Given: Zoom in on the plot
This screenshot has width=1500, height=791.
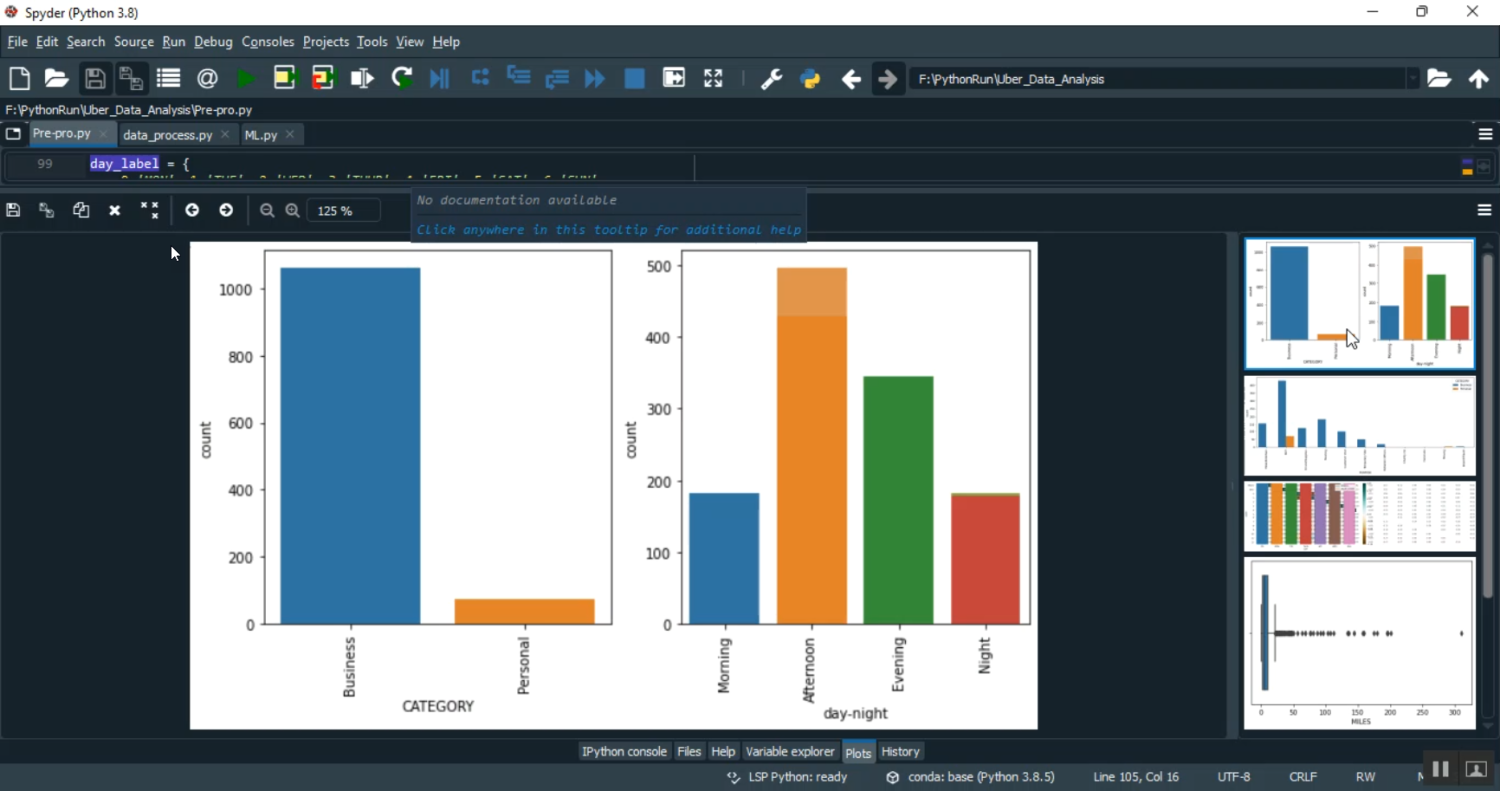Looking at the screenshot, I should pyautogui.click(x=292, y=210).
